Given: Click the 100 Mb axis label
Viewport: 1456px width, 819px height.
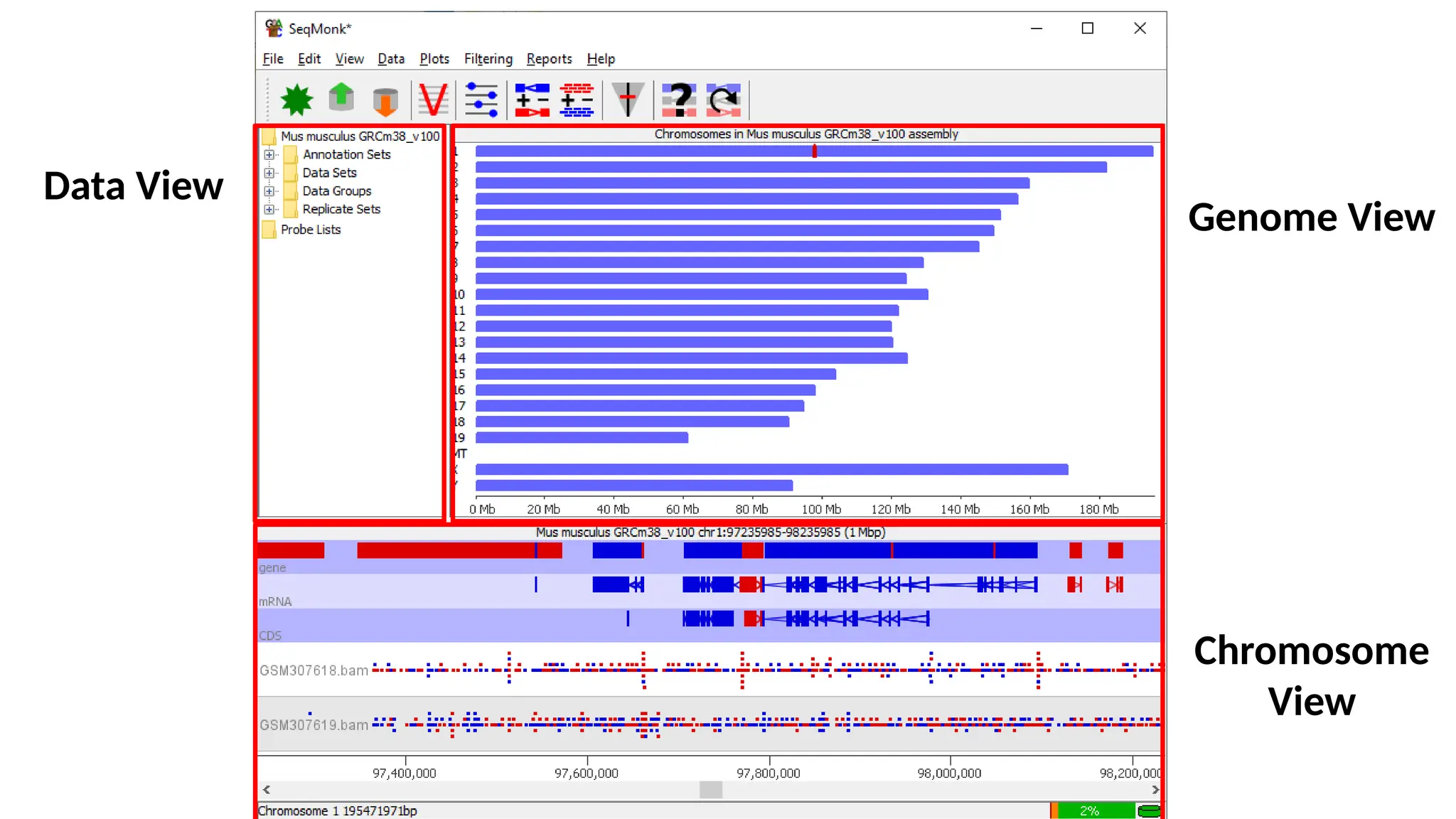Looking at the screenshot, I should pos(821,510).
